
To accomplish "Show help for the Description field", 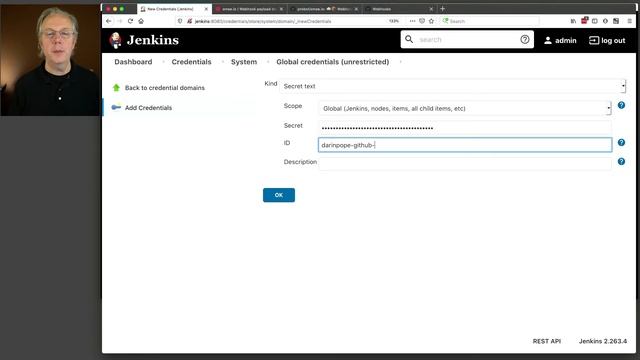I will click(x=621, y=162).
